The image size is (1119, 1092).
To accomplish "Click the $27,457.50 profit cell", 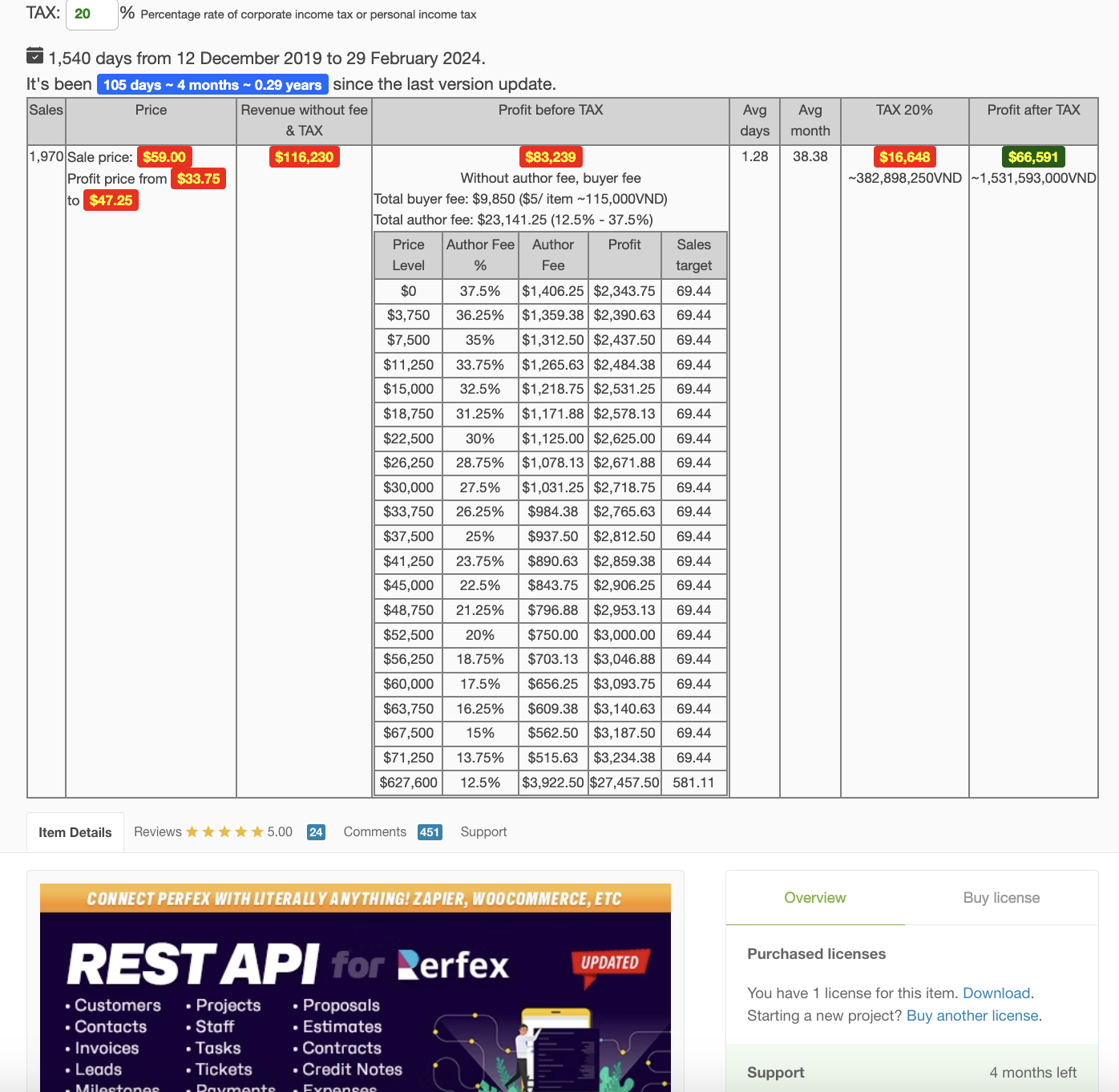I will (624, 783).
